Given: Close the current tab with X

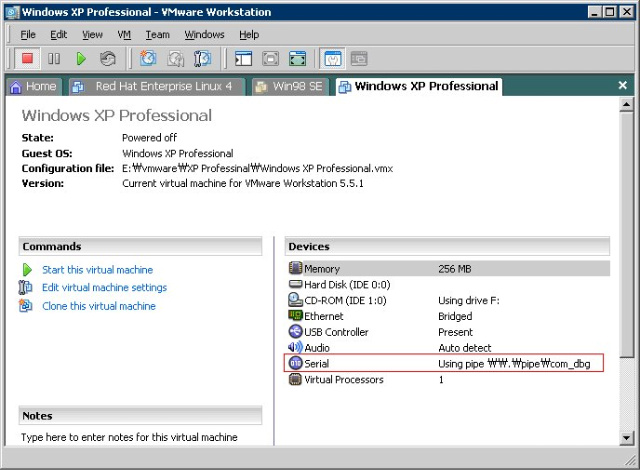Looking at the screenshot, I should click(x=622, y=85).
